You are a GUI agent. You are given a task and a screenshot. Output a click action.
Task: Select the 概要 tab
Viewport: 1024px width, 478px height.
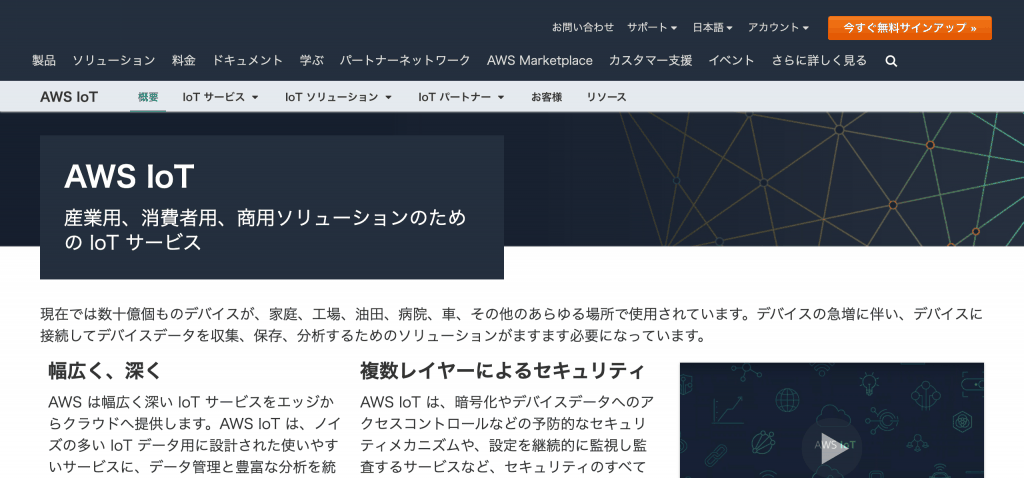coord(148,97)
